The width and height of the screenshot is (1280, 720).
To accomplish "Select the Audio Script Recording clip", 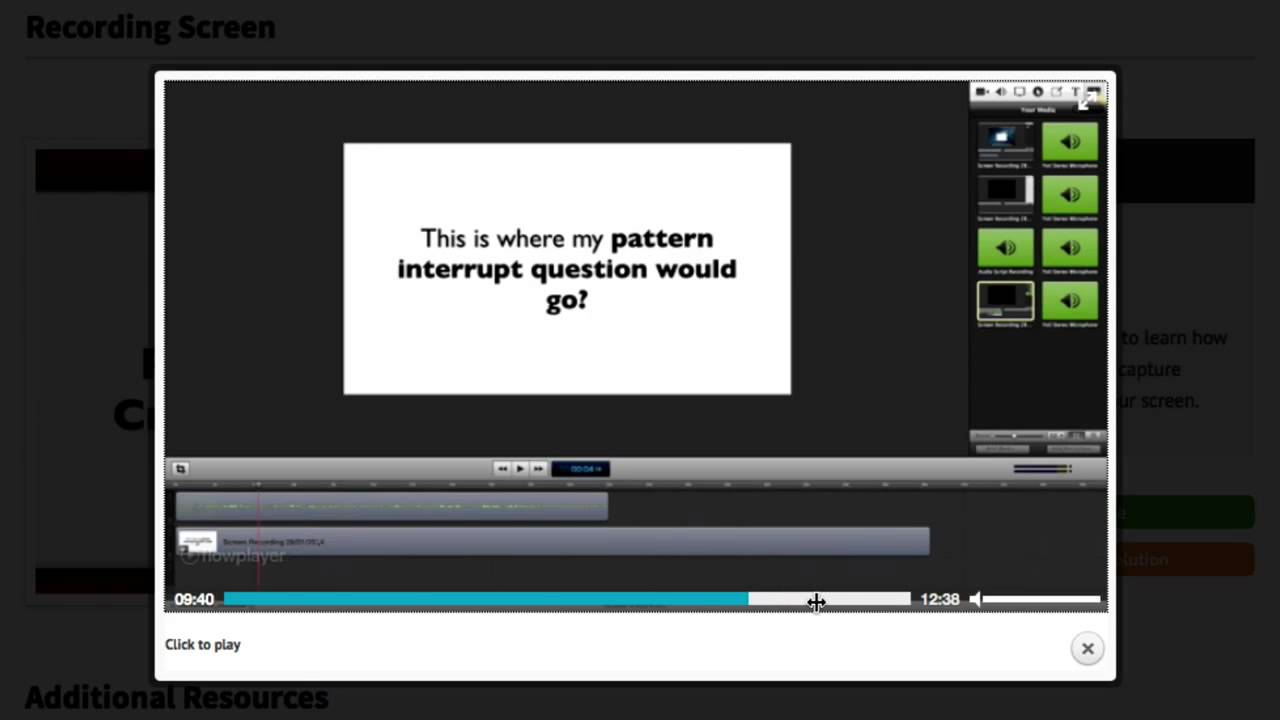I will pyautogui.click(x=1005, y=247).
